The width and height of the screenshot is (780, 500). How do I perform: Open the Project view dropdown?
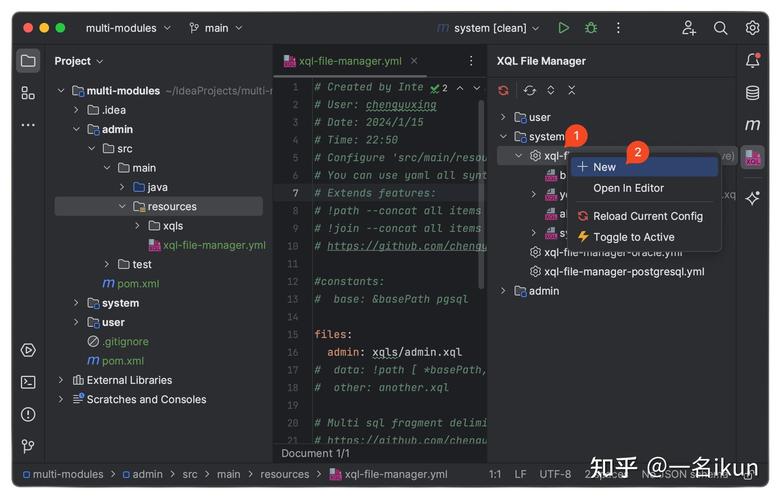(79, 61)
